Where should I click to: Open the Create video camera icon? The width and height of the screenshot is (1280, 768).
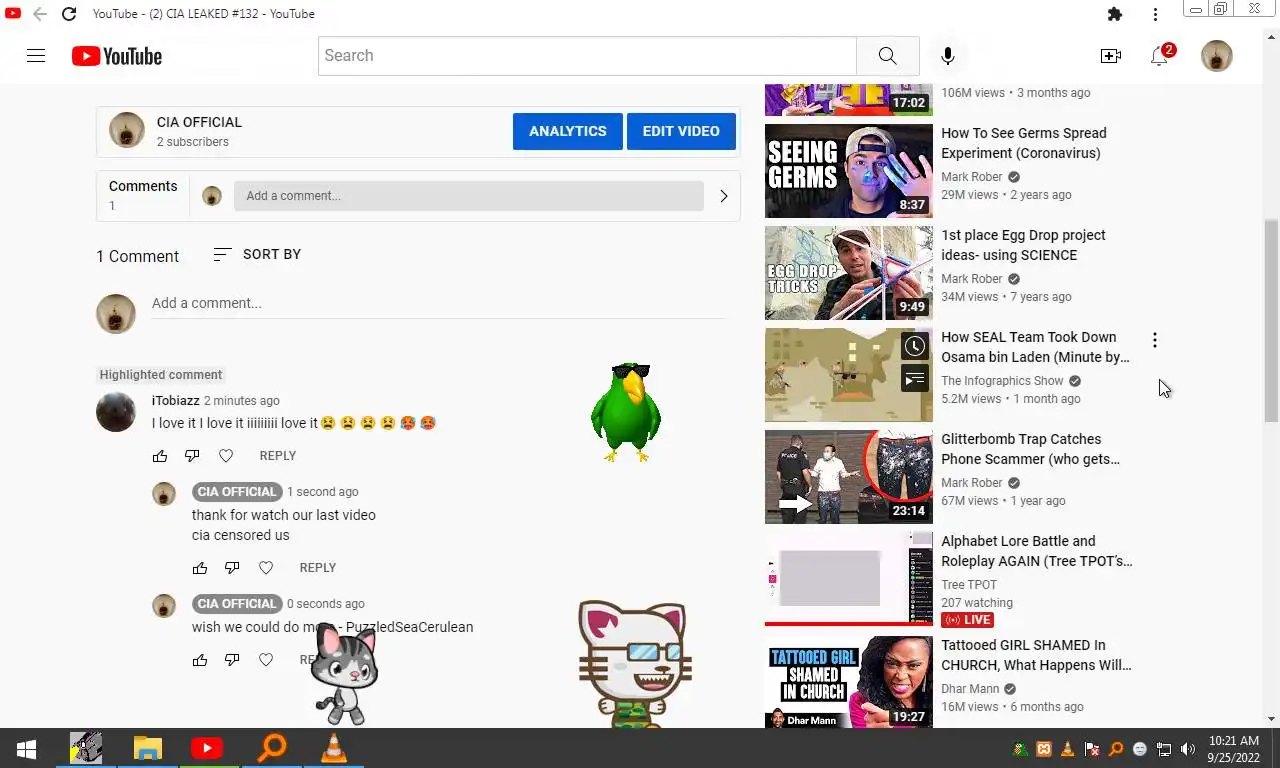1110,56
